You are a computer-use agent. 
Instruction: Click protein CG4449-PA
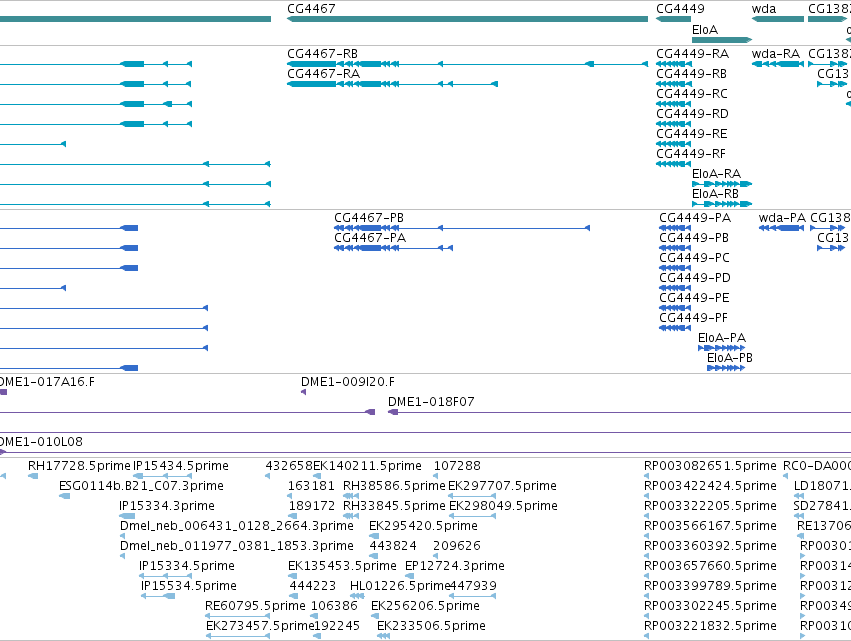(675, 228)
